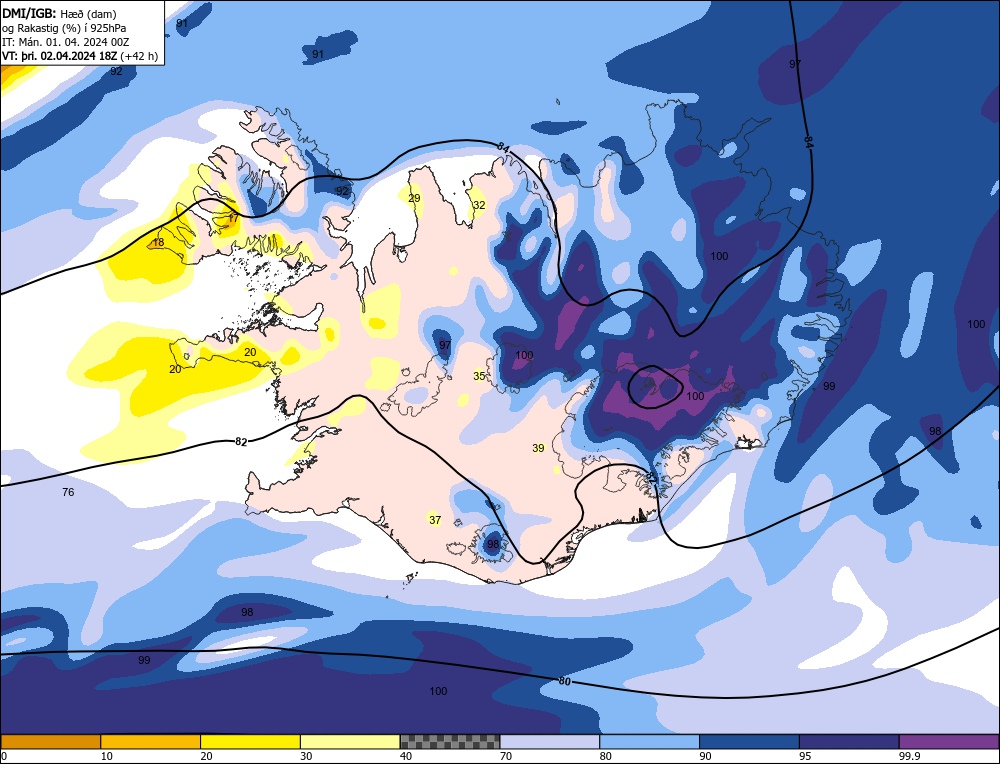Click the '35' humidity value on map
The height and width of the screenshot is (764, 1000).
click(479, 376)
